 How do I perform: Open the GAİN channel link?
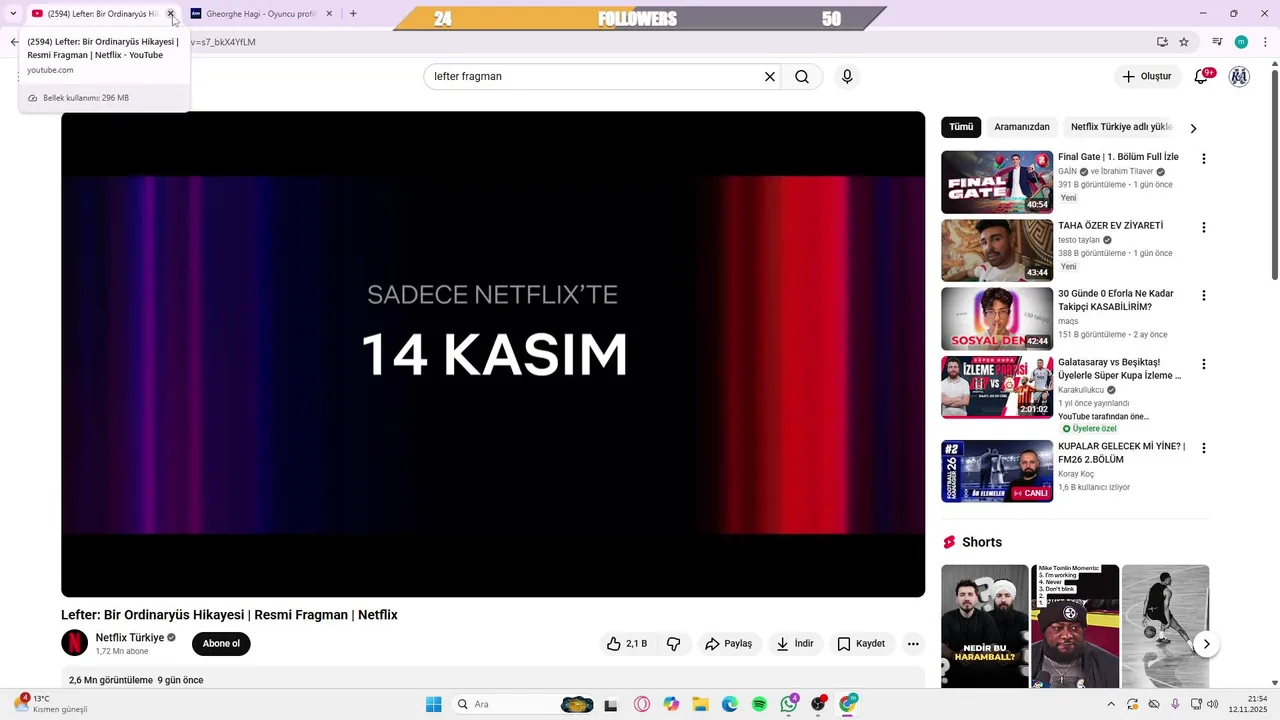pos(1068,172)
